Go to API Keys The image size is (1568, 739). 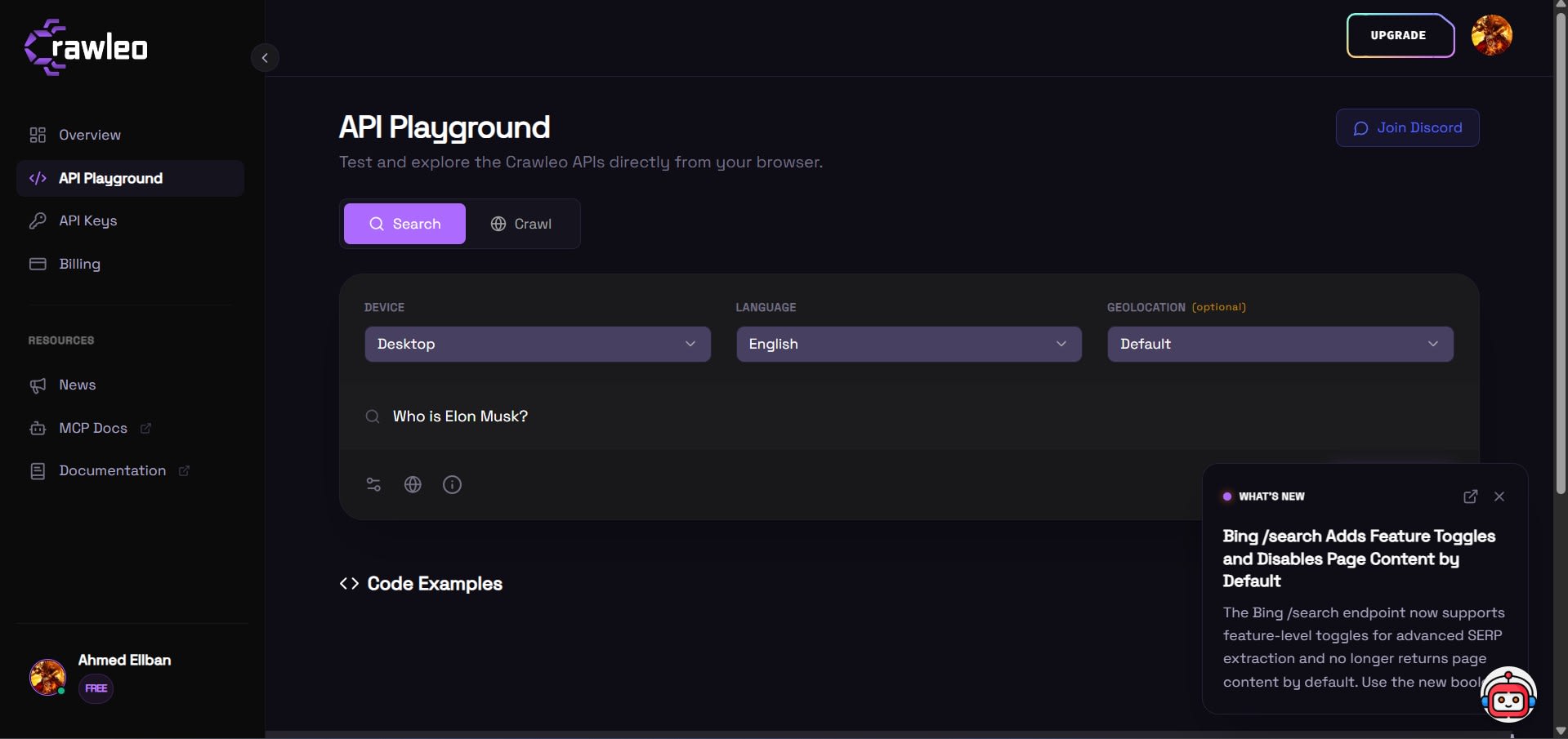130,220
